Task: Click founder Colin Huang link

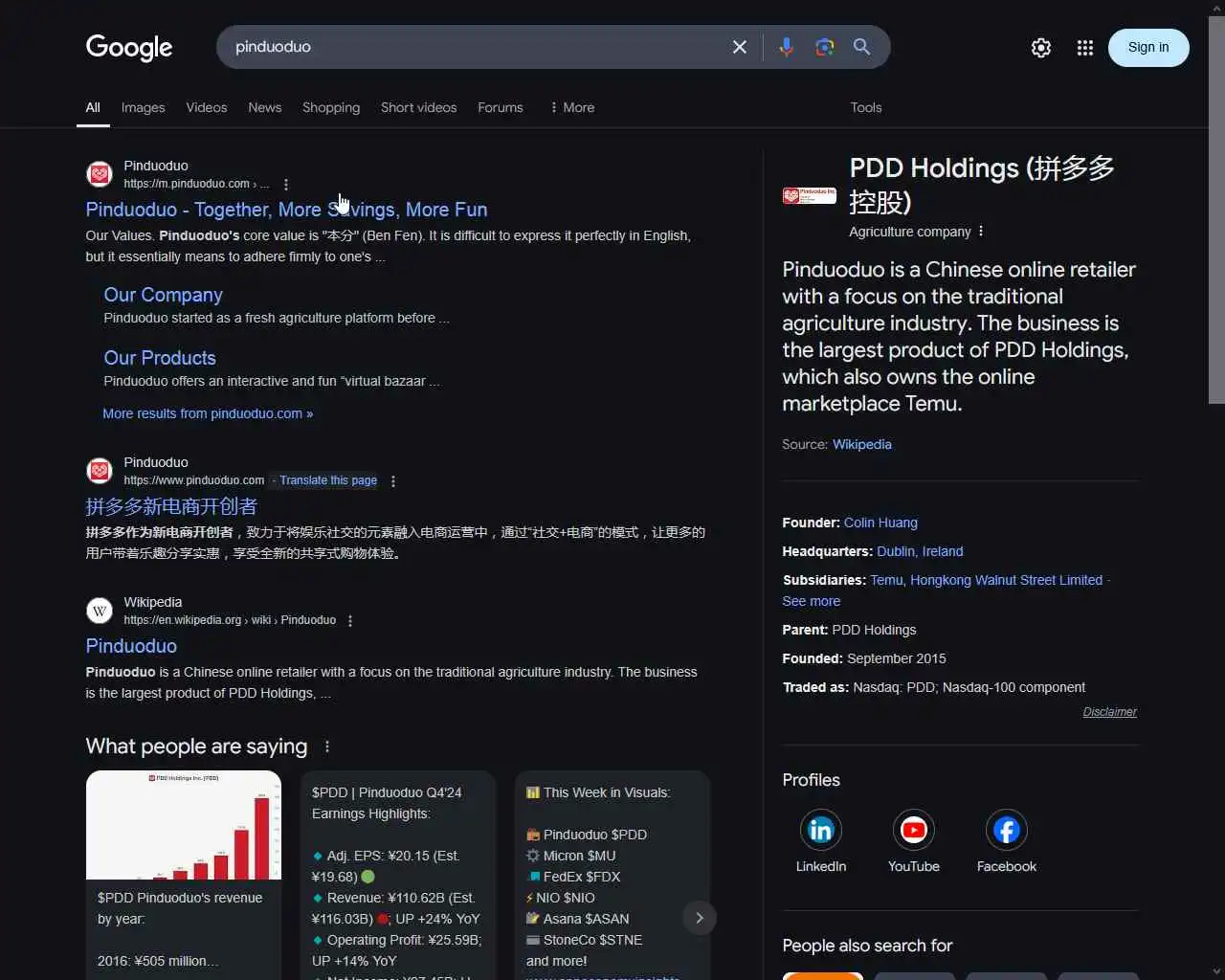Action: click(880, 523)
